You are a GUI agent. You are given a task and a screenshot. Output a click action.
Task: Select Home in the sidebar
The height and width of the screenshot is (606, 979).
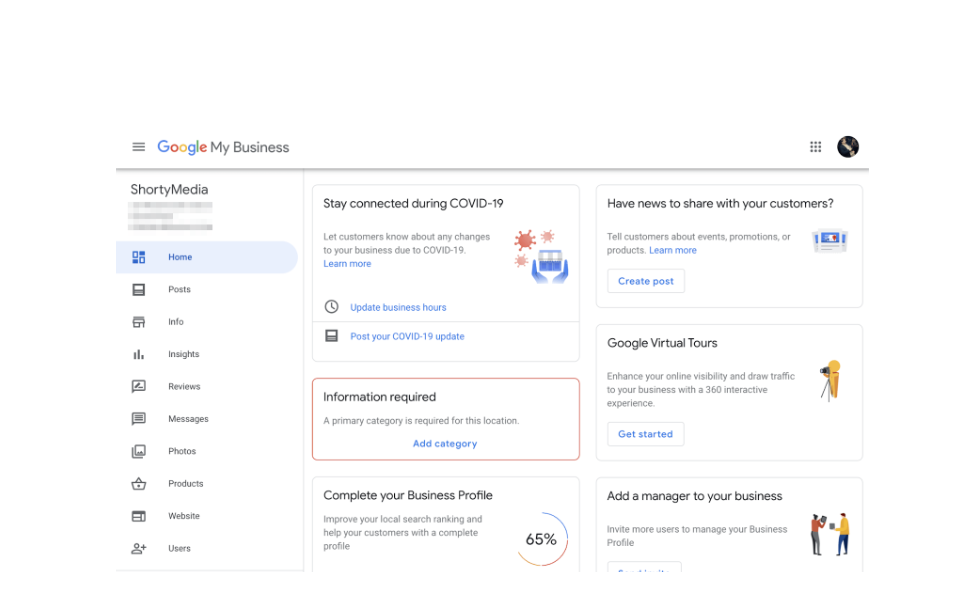tap(207, 257)
